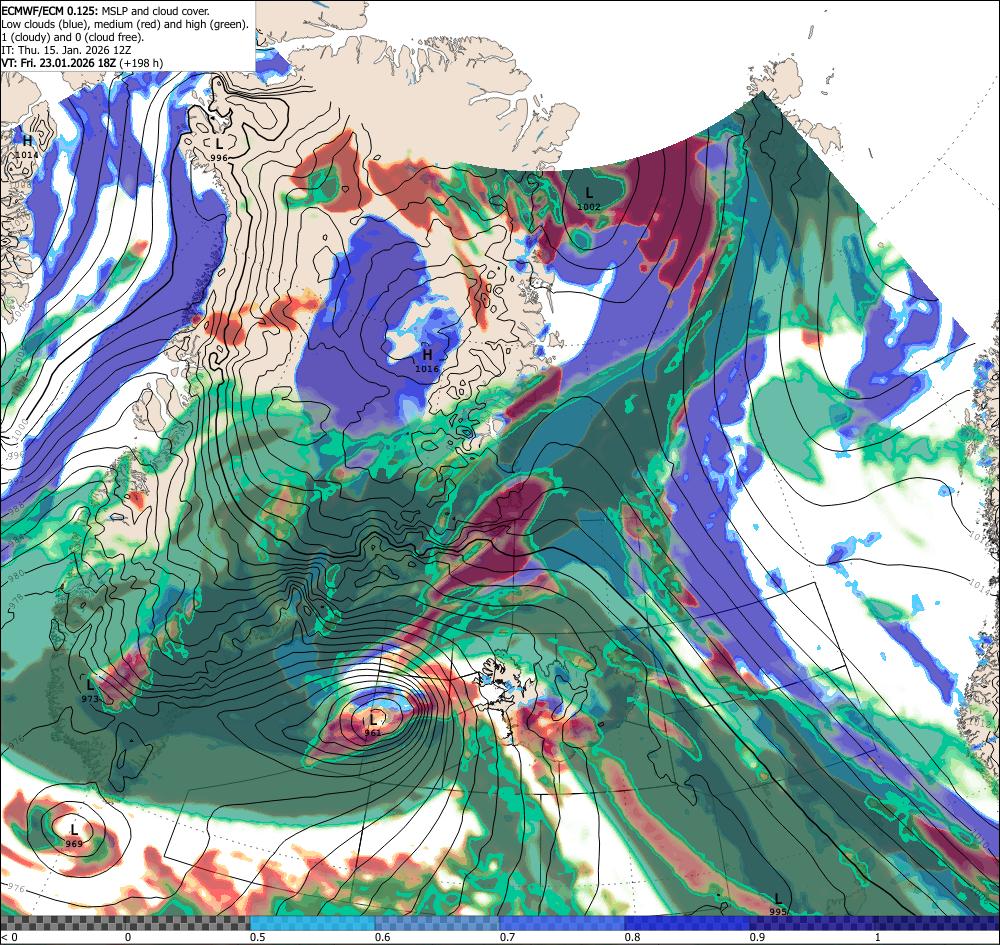This screenshot has height=945, width=1000.
Task: Click the darkest navy swatch beyond 0.9
Action: pos(875,923)
